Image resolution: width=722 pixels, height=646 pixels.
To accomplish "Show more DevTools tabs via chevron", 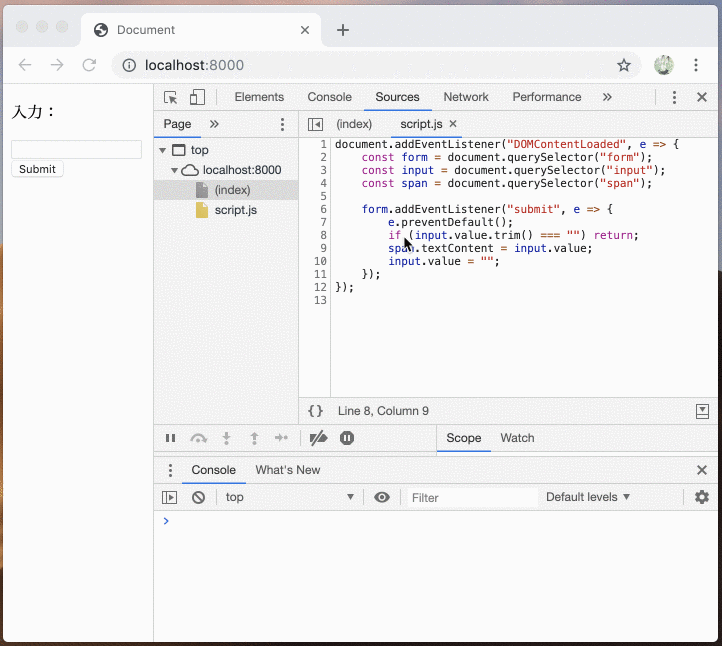I will tap(607, 97).
